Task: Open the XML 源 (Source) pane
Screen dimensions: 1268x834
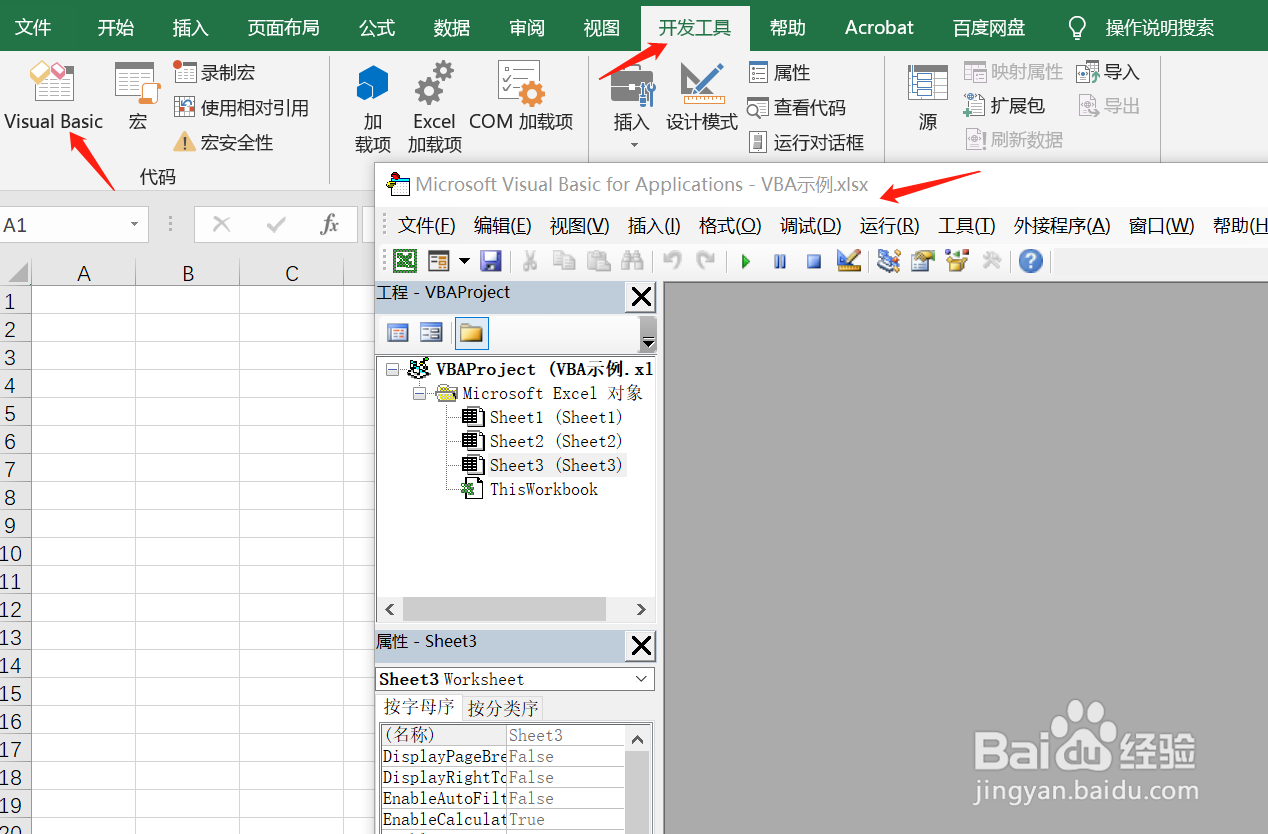Action: click(928, 97)
